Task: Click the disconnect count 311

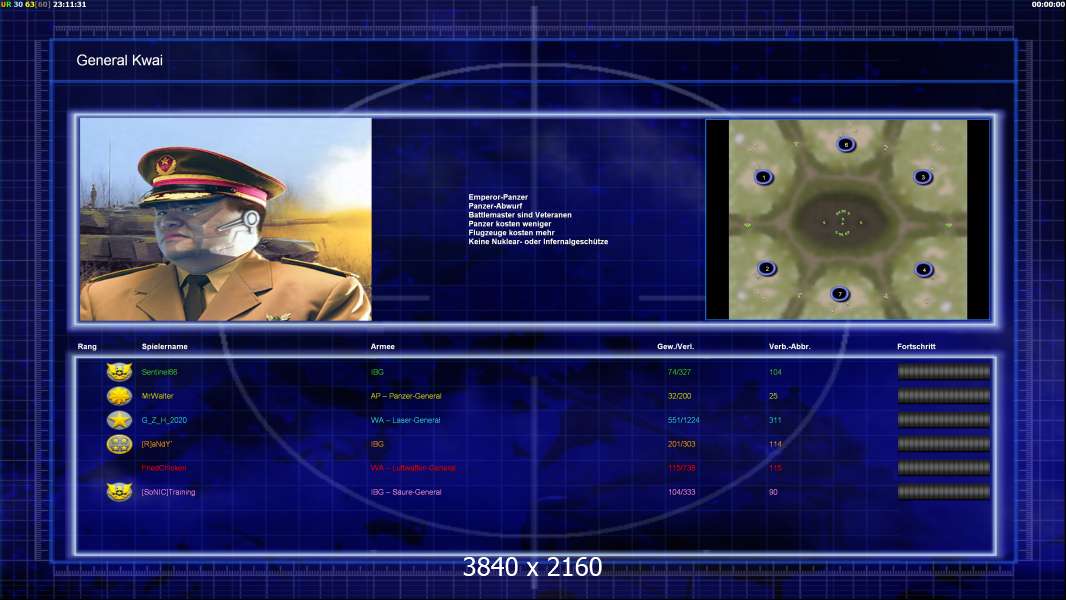Action: [x=775, y=420]
